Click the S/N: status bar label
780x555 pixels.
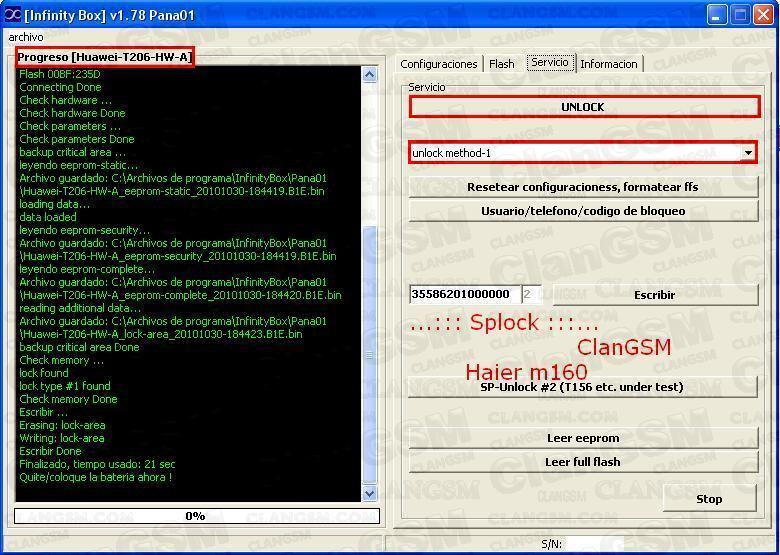click(552, 544)
